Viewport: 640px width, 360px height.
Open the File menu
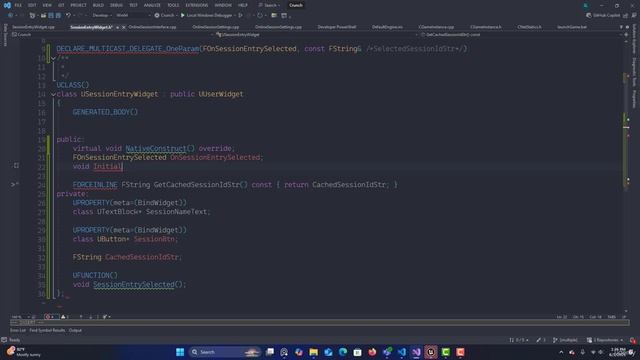pos(18,5)
